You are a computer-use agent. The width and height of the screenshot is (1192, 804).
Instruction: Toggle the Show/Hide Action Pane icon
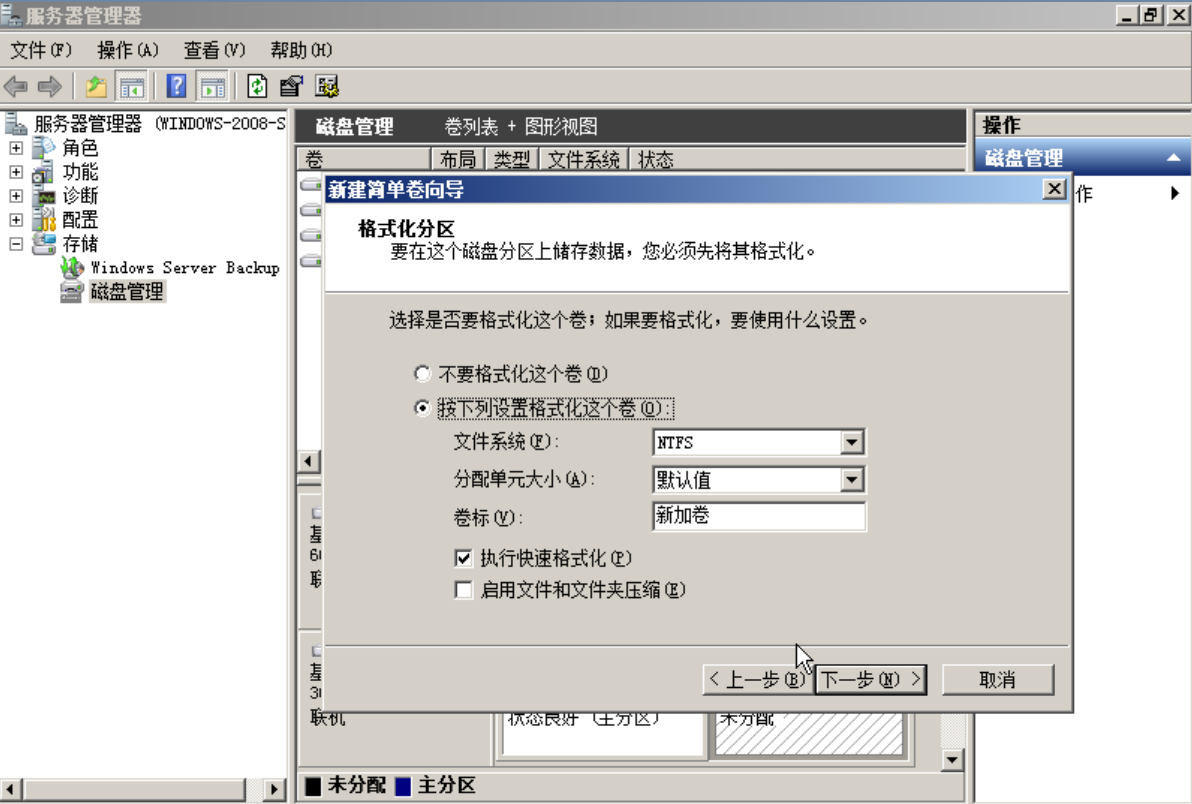(x=211, y=87)
